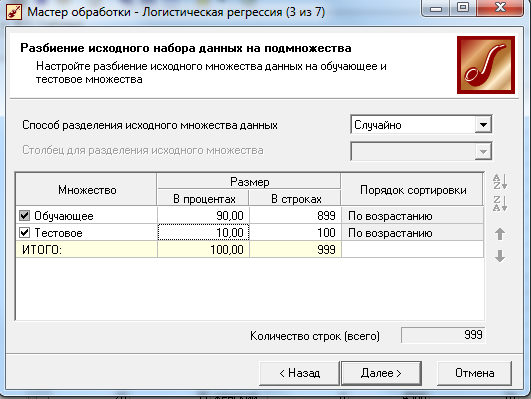Toggle the Обучающее set checkbox
The width and height of the screenshot is (531, 399).
(x=24, y=215)
